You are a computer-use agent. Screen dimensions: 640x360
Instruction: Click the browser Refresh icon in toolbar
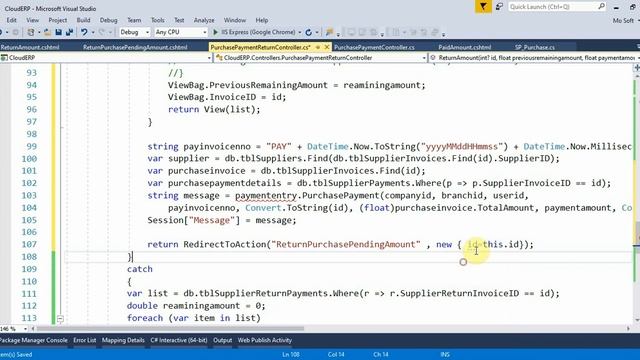309,32
